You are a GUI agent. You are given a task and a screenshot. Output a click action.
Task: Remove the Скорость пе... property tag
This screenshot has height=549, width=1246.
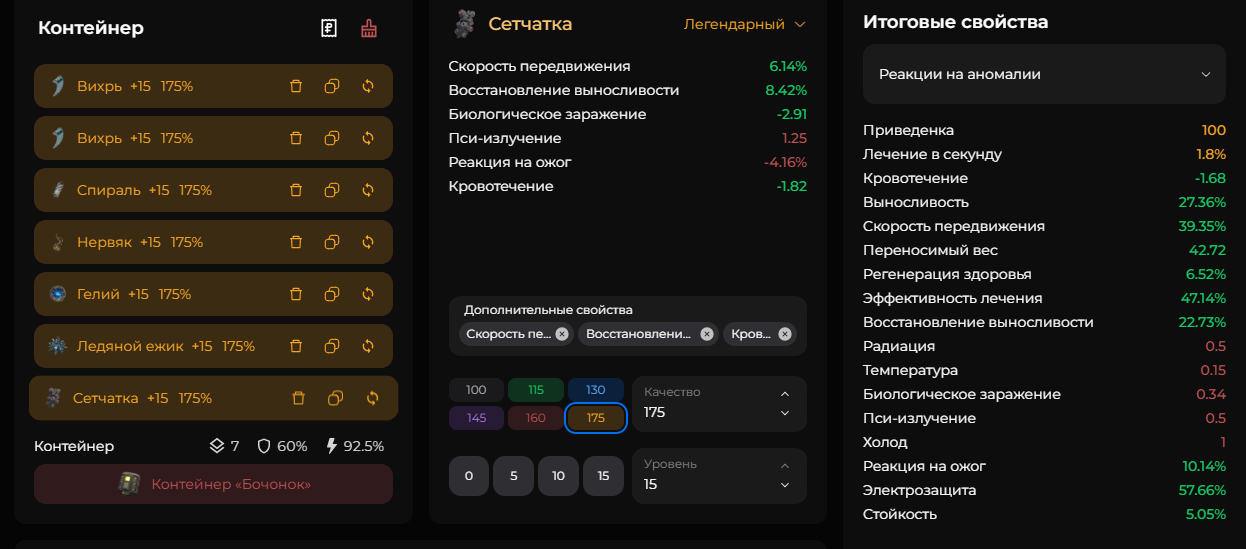562,334
